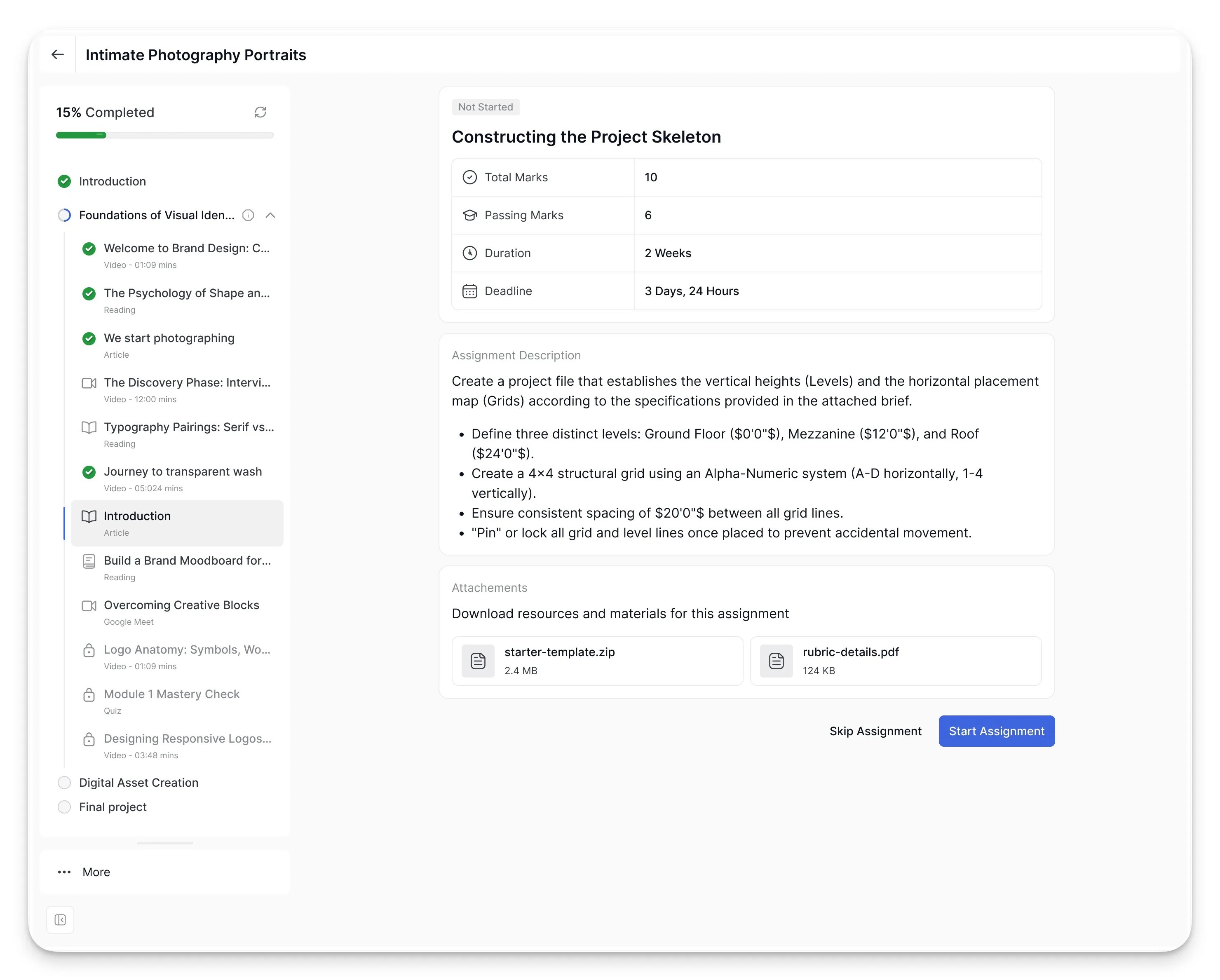
Task: Click the Deadline calendar icon
Action: [470, 291]
